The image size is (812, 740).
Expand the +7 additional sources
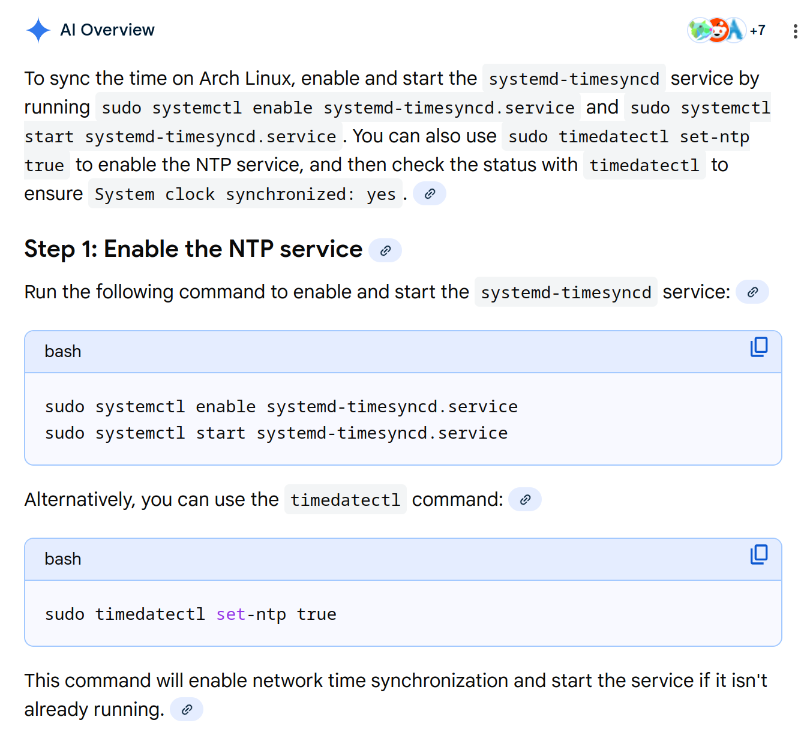coord(757,30)
